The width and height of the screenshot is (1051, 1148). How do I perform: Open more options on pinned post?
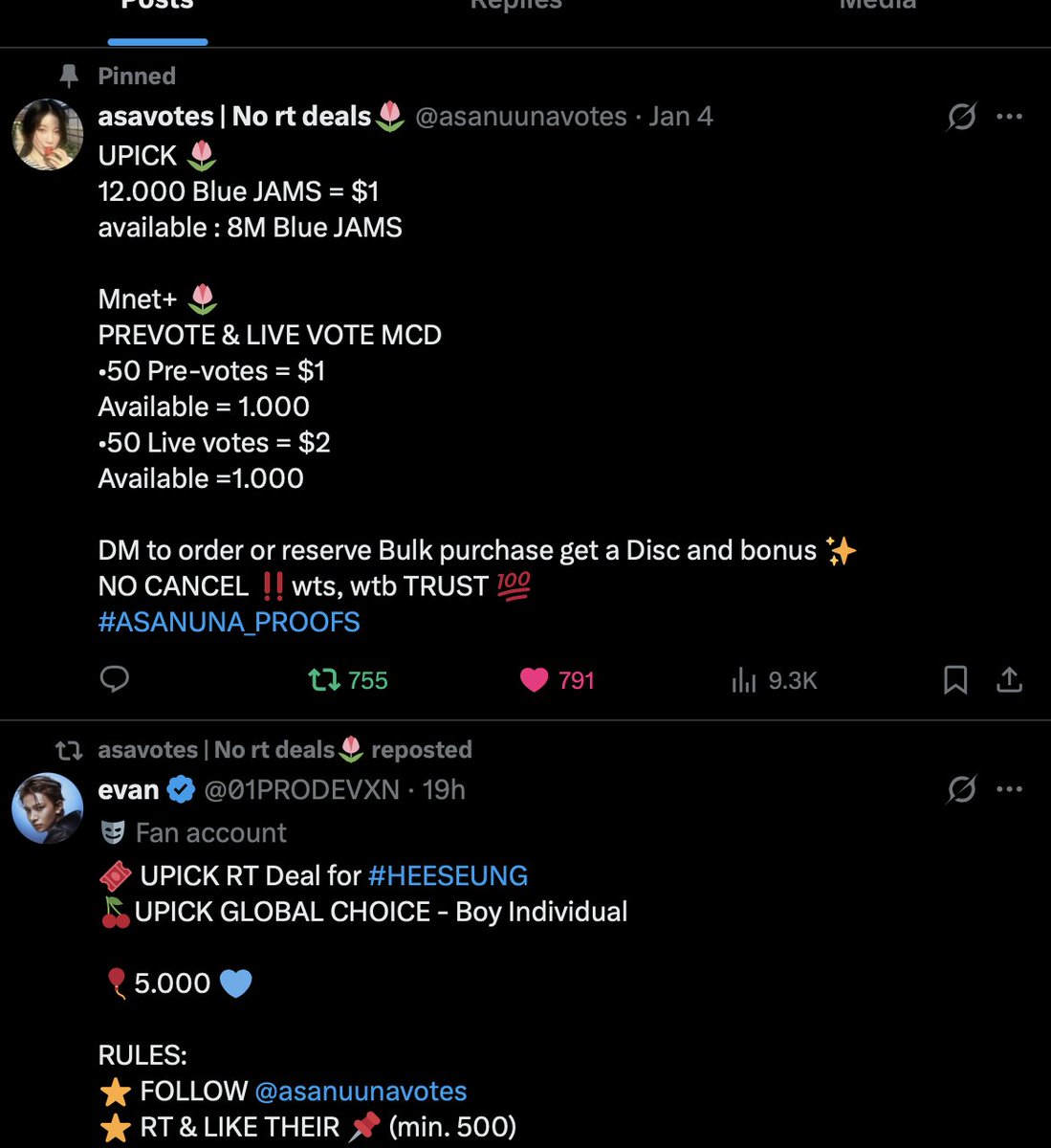(1010, 117)
